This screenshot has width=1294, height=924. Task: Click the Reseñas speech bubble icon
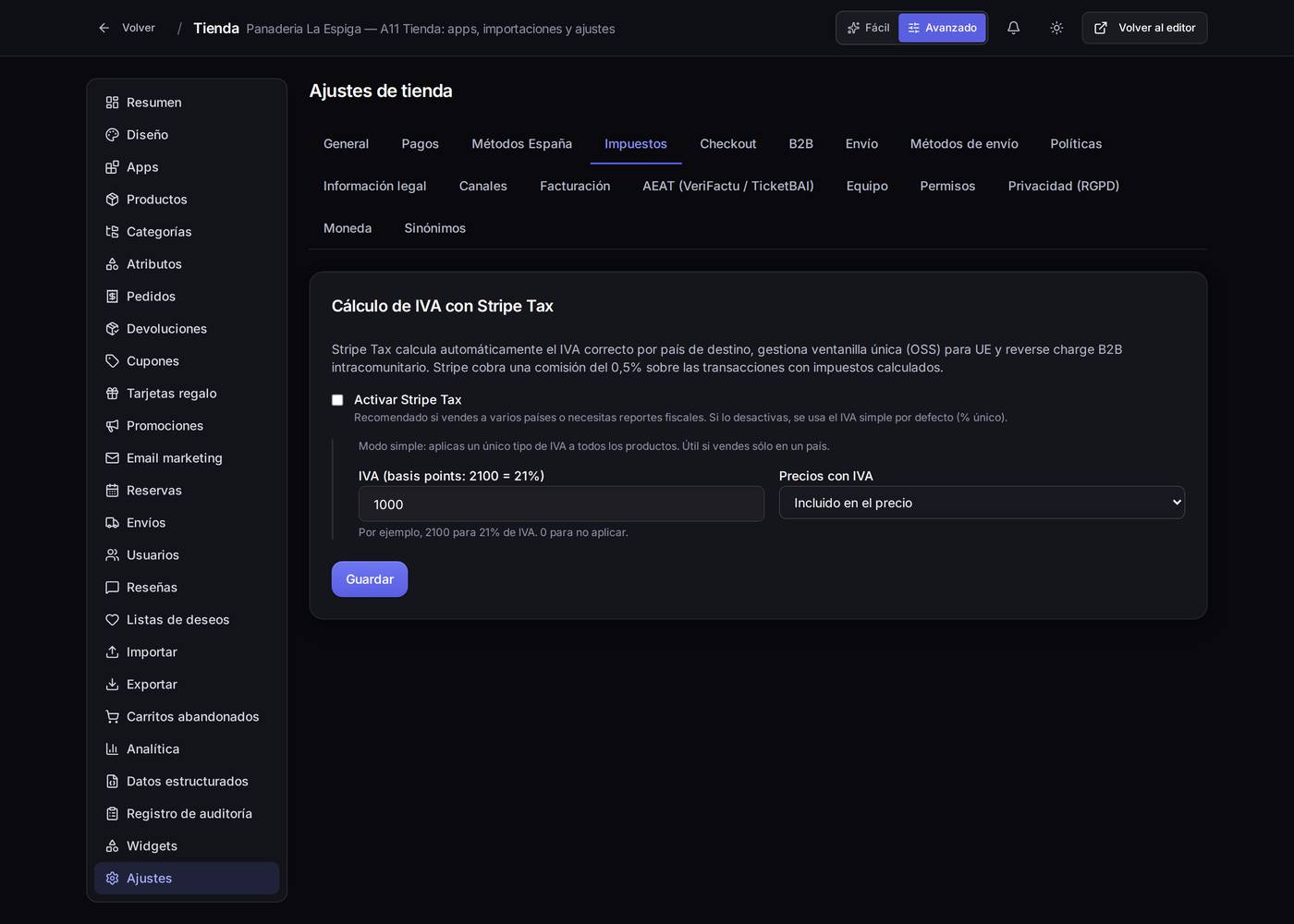point(112,588)
